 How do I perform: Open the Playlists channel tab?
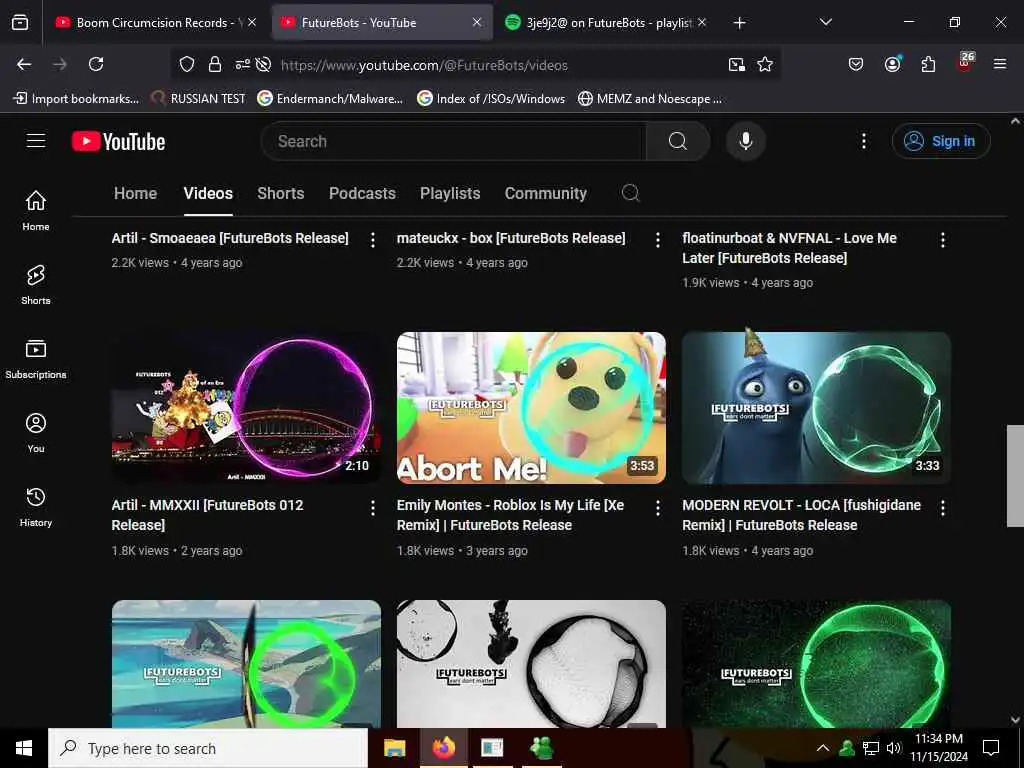point(450,193)
